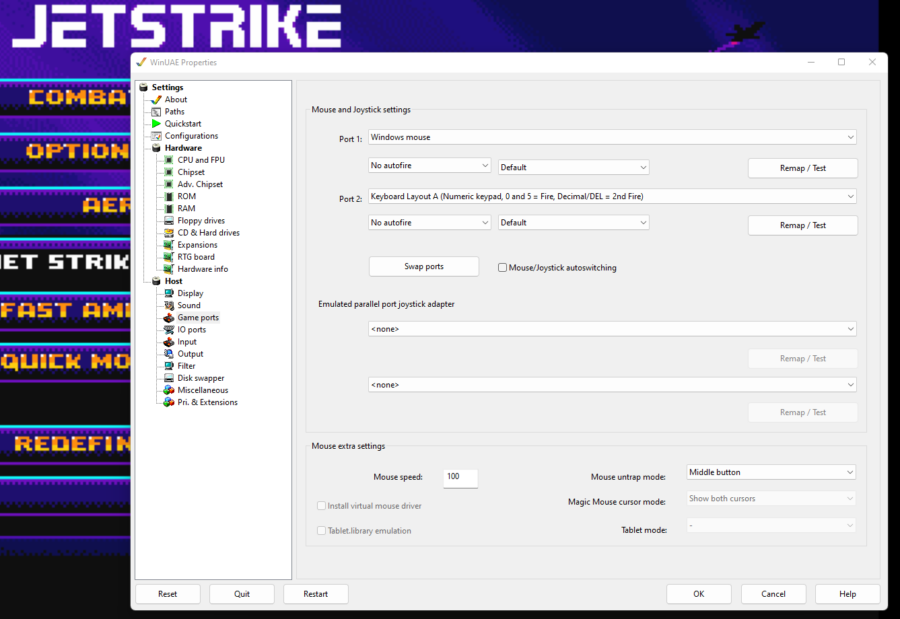Open the Port 2 autofire dropdown
The width and height of the screenshot is (900, 619).
(429, 223)
